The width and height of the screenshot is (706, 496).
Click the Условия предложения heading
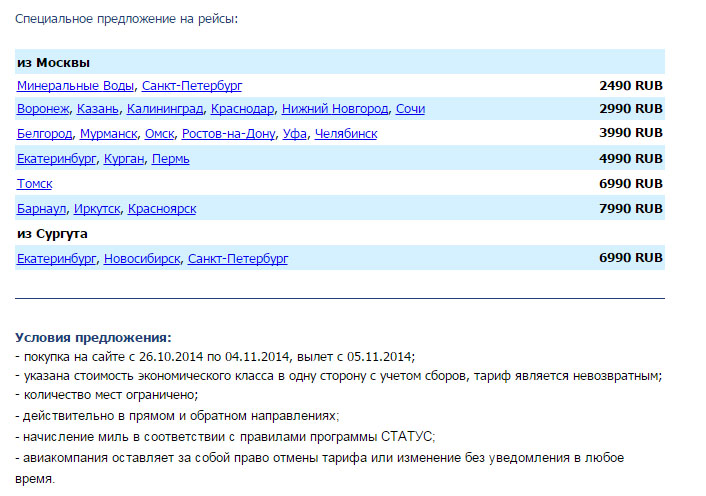pyautogui.click(x=93, y=338)
